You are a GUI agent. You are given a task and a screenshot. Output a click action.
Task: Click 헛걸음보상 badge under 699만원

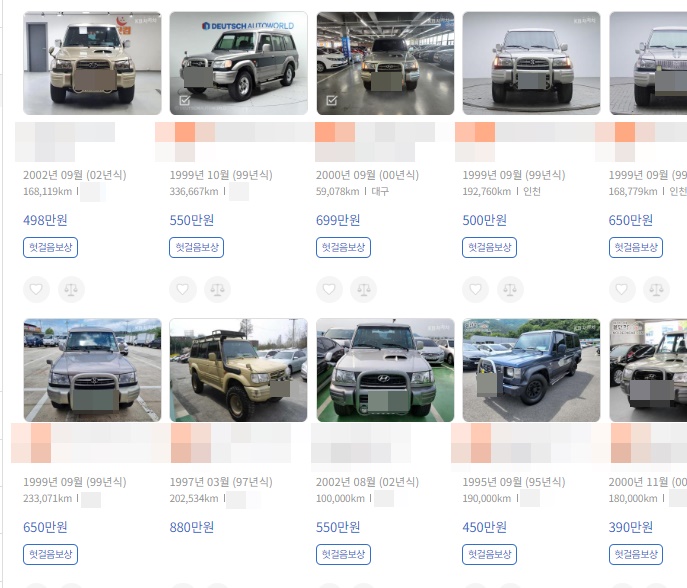pyautogui.click(x=344, y=248)
